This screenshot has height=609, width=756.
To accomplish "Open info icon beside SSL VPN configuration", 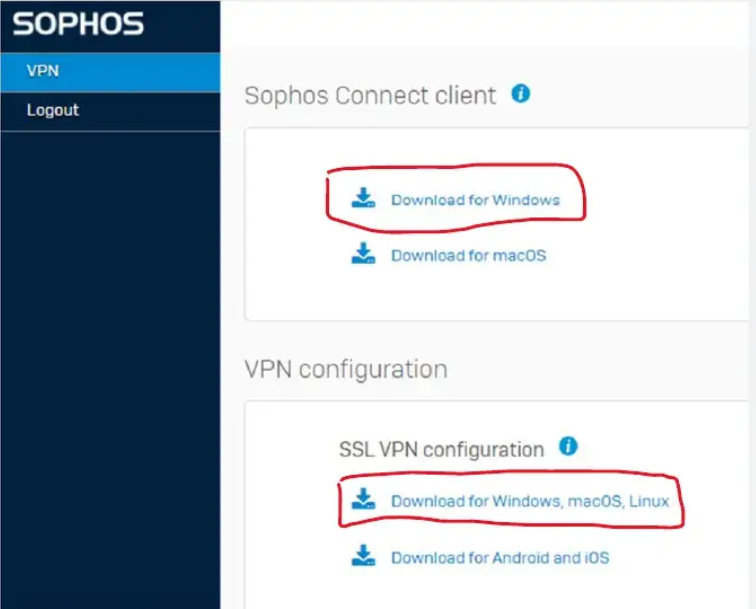I will tap(568, 446).
